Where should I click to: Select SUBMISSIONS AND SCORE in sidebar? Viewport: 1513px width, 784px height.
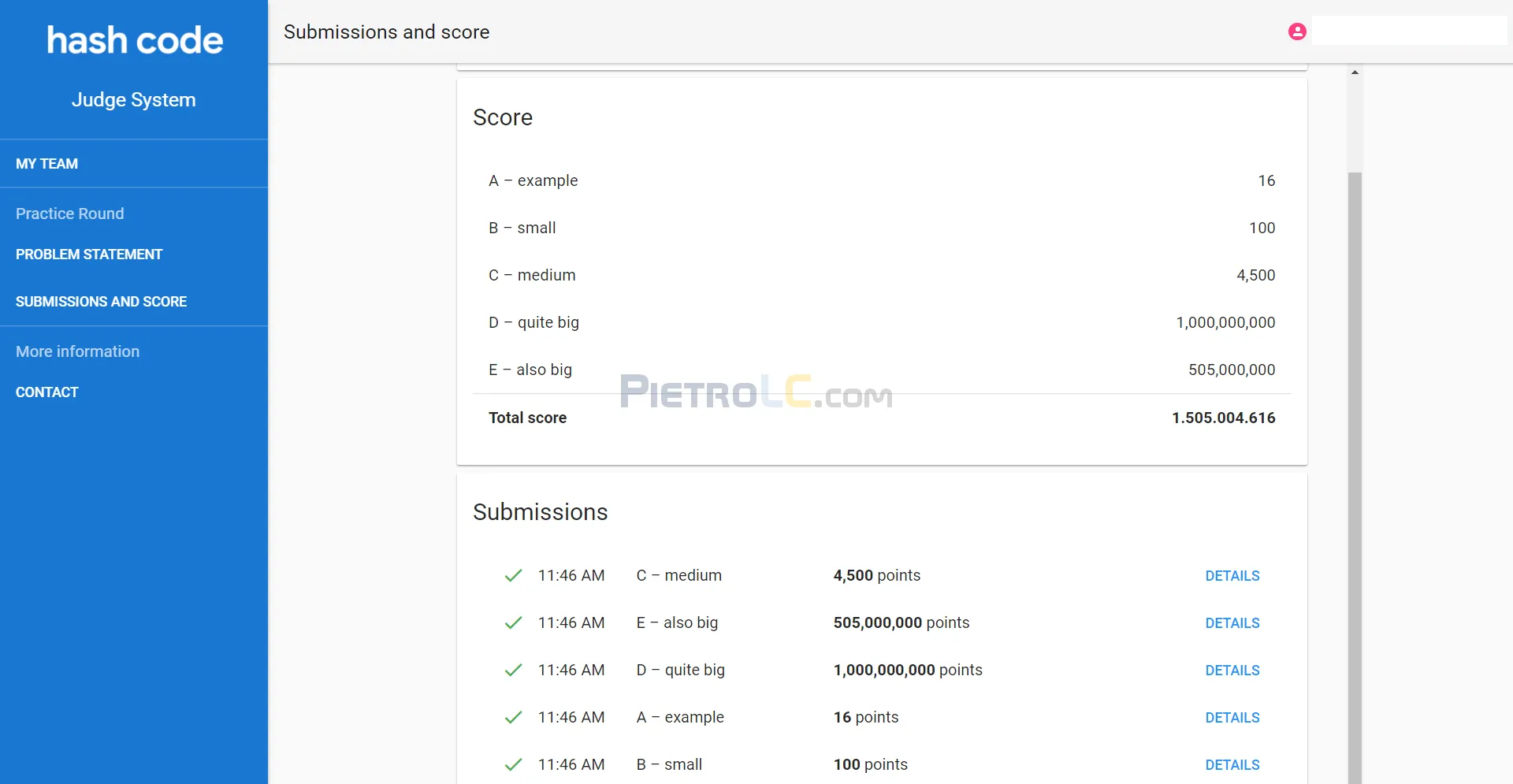click(101, 302)
